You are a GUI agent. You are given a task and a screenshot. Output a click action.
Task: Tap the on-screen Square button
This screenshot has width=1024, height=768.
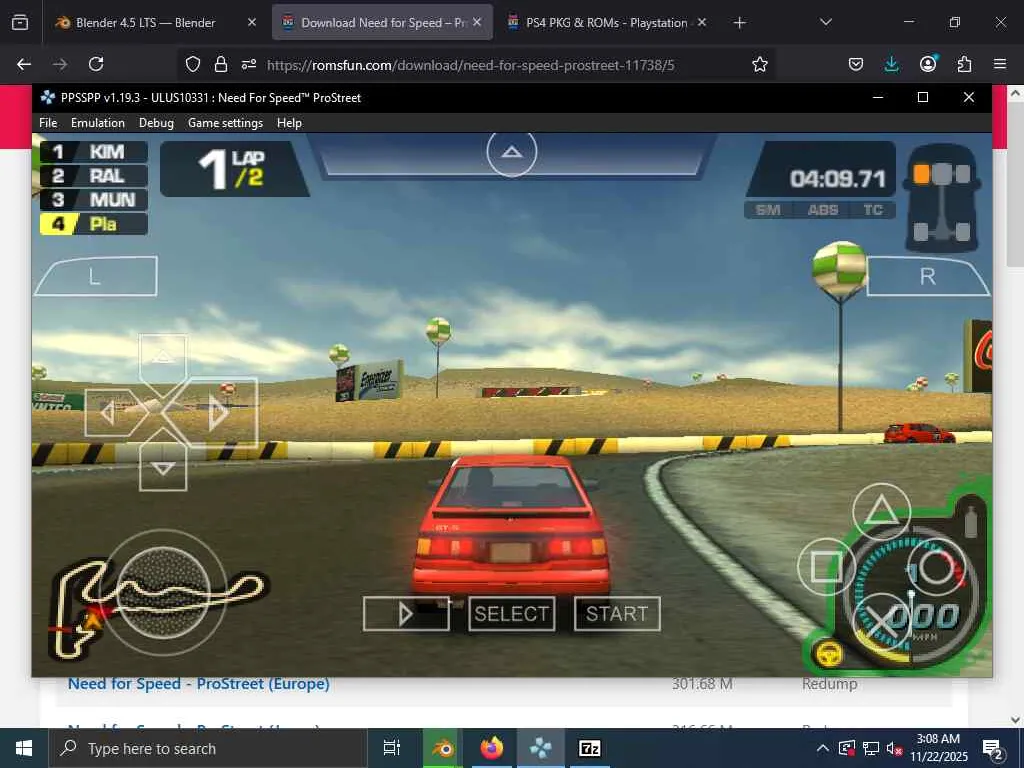[x=826, y=566]
